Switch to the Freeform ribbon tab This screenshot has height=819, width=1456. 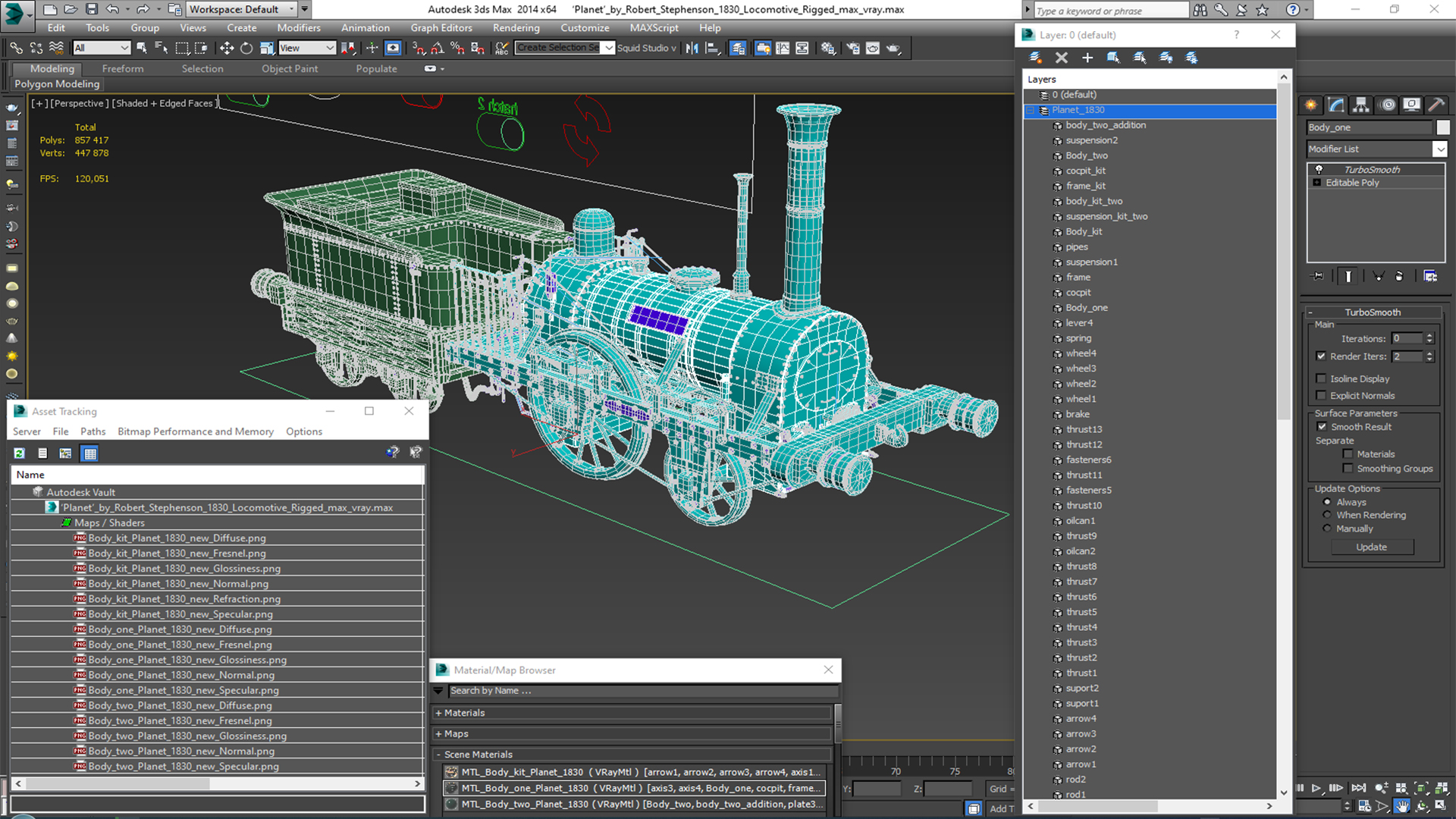(123, 69)
